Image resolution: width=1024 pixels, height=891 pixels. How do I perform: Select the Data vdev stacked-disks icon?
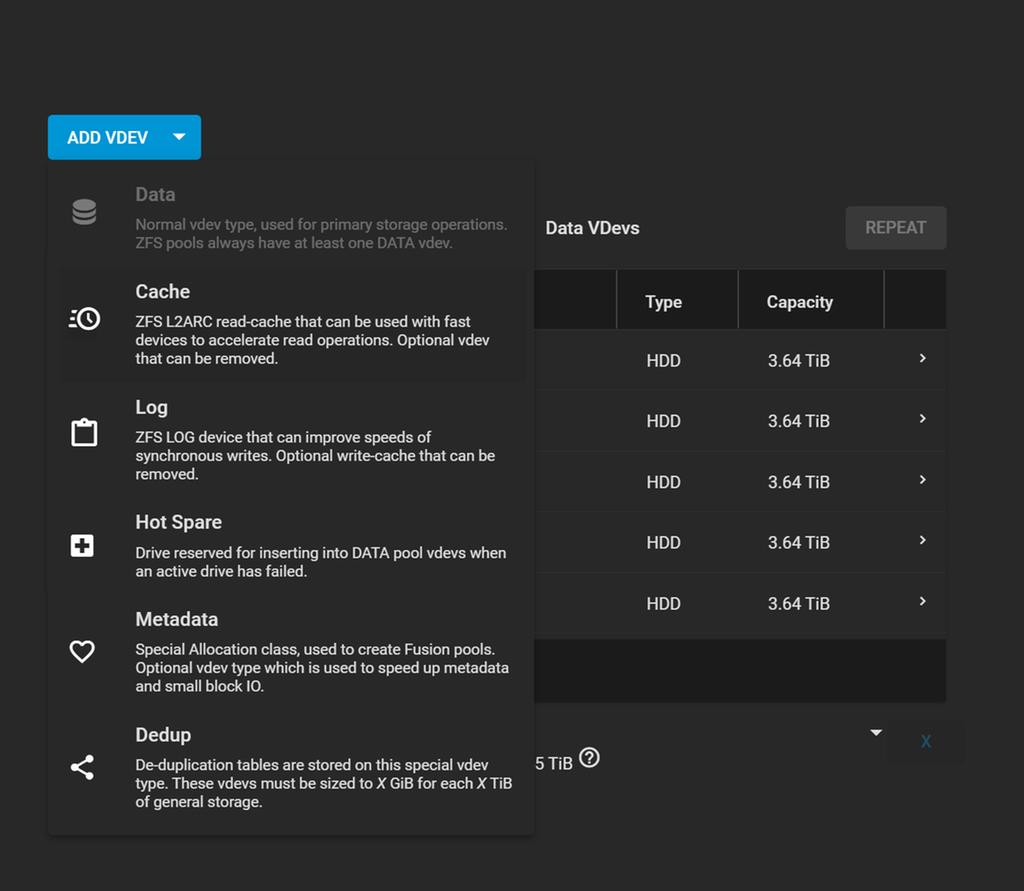tap(84, 211)
